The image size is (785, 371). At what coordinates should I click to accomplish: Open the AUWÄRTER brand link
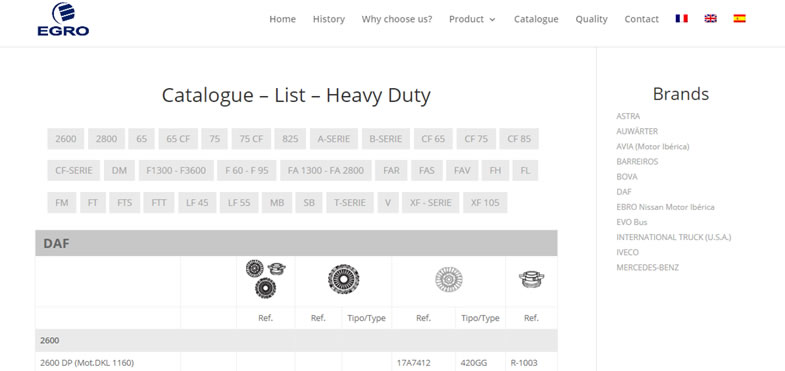pyautogui.click(x=637, y=131)
